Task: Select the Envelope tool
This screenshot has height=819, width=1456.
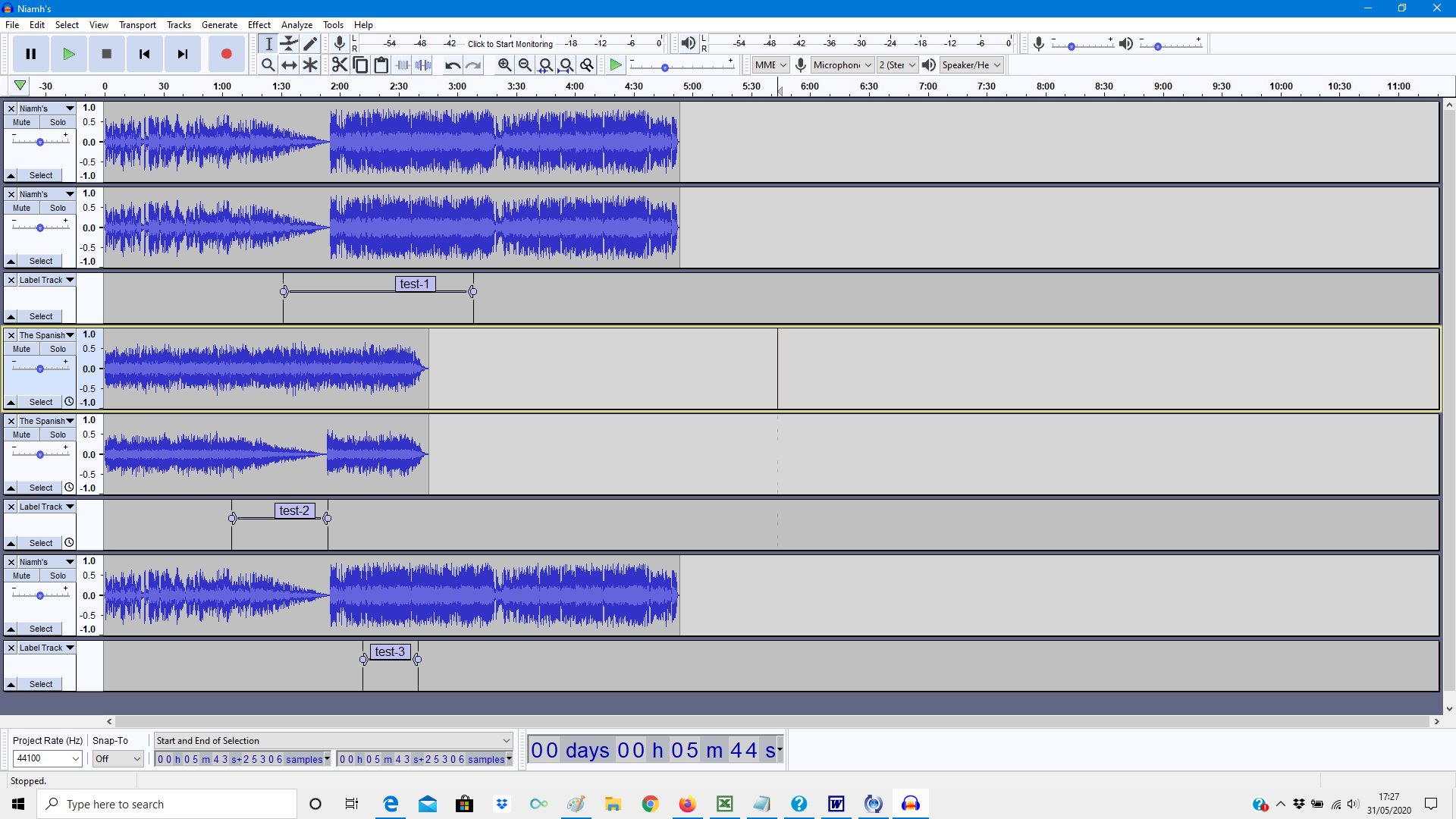Action: (x=289, y=43)
